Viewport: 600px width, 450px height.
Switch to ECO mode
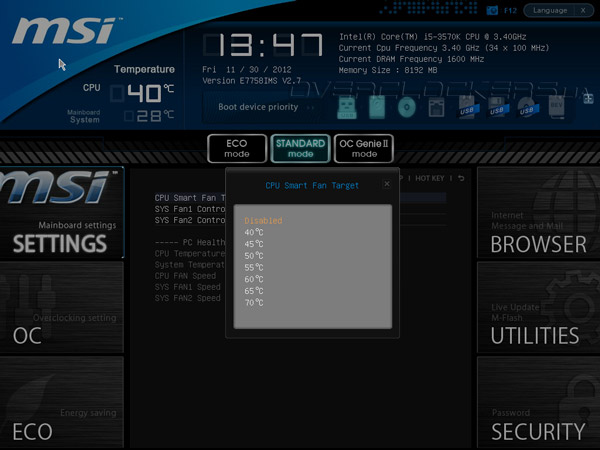point(237,148)
